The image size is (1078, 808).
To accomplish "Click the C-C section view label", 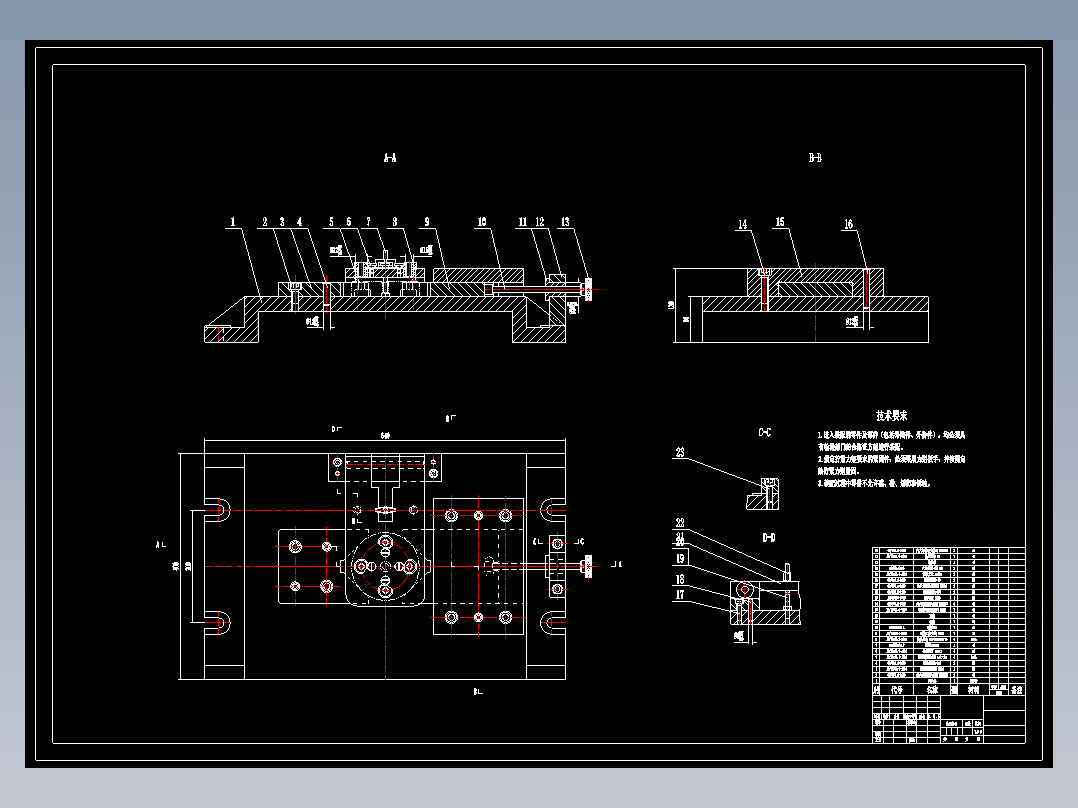I will 764,433.
